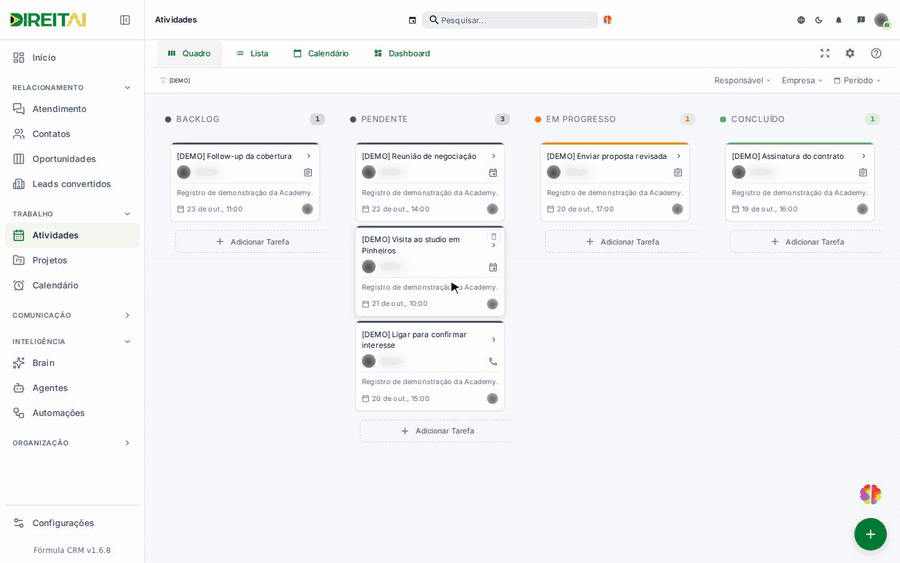Click the Pesquisar search field
900x563 pixels.
click(510, 20)
